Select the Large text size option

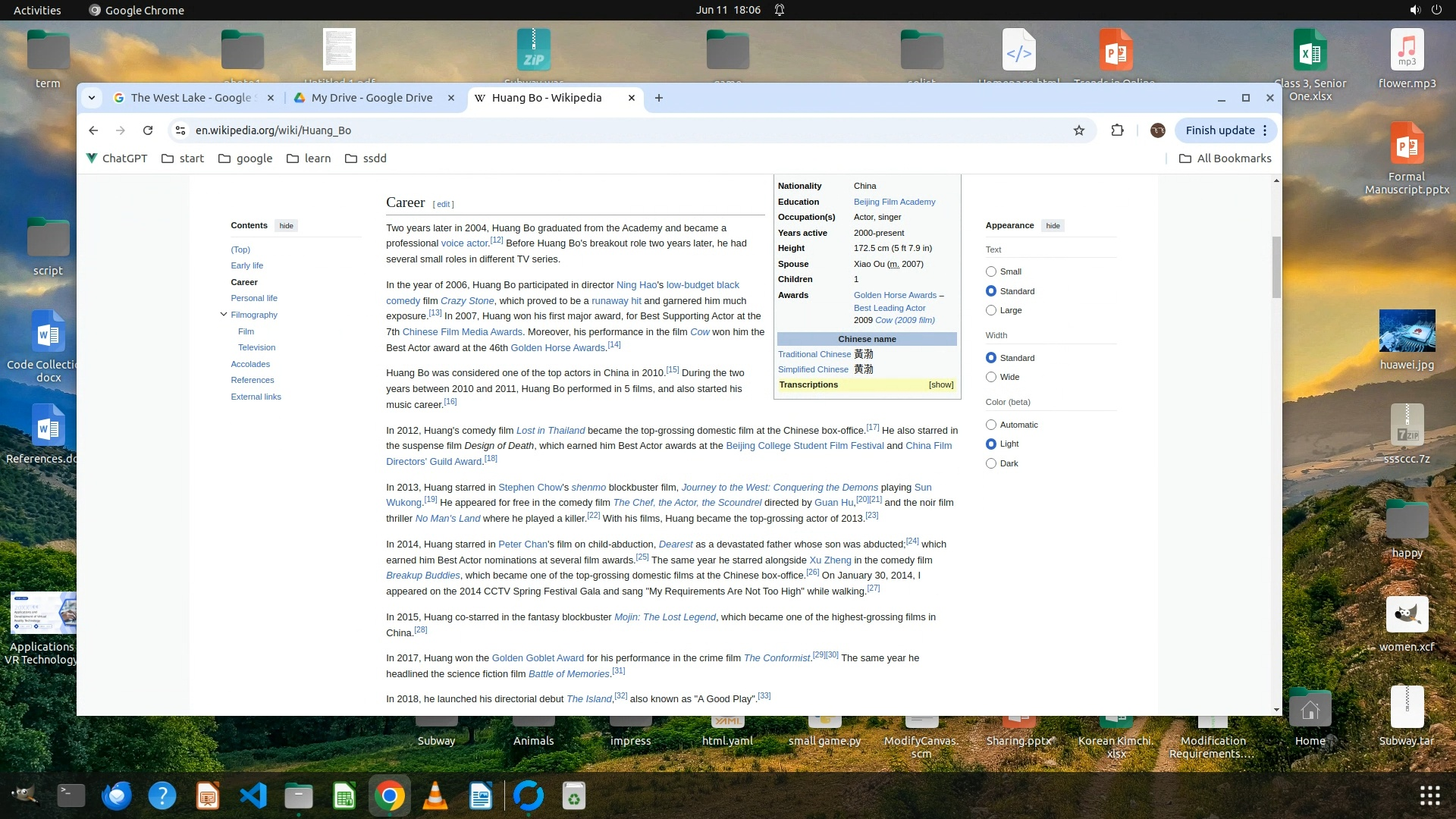pos(991,310)
